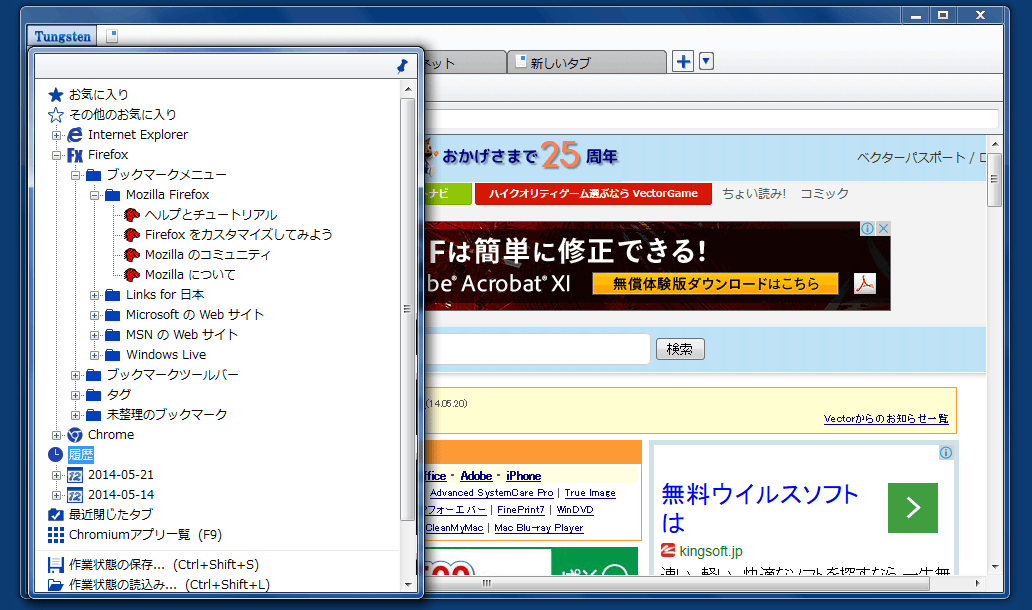Click the kingsoft.jp red logo icon
This screenshot has height=610, width=1032.
click(668, 550)
